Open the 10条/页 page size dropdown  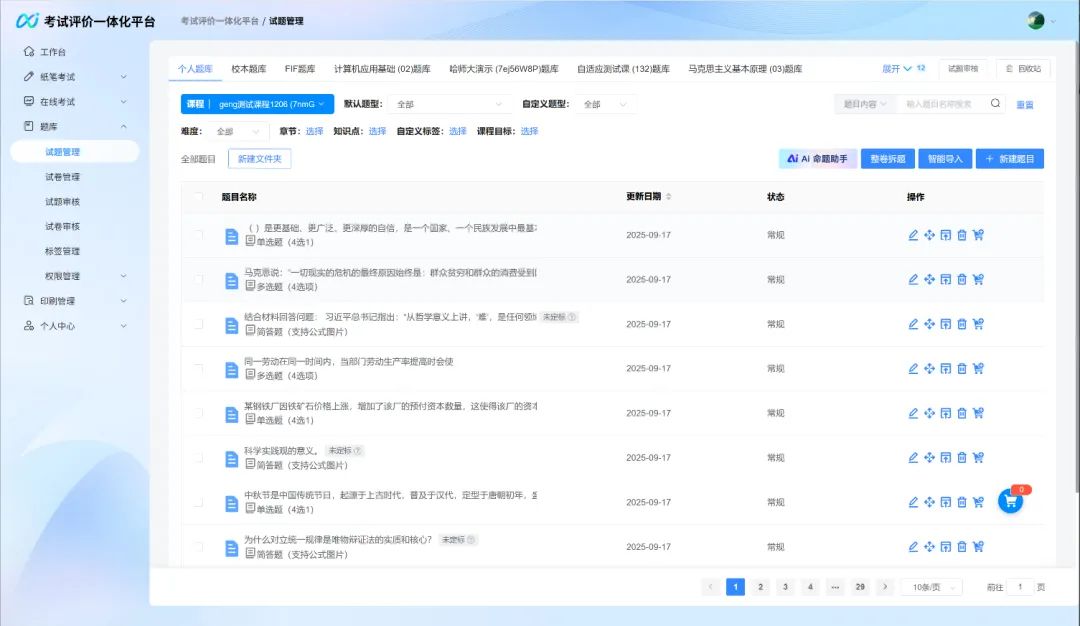(x=932, y=587)
